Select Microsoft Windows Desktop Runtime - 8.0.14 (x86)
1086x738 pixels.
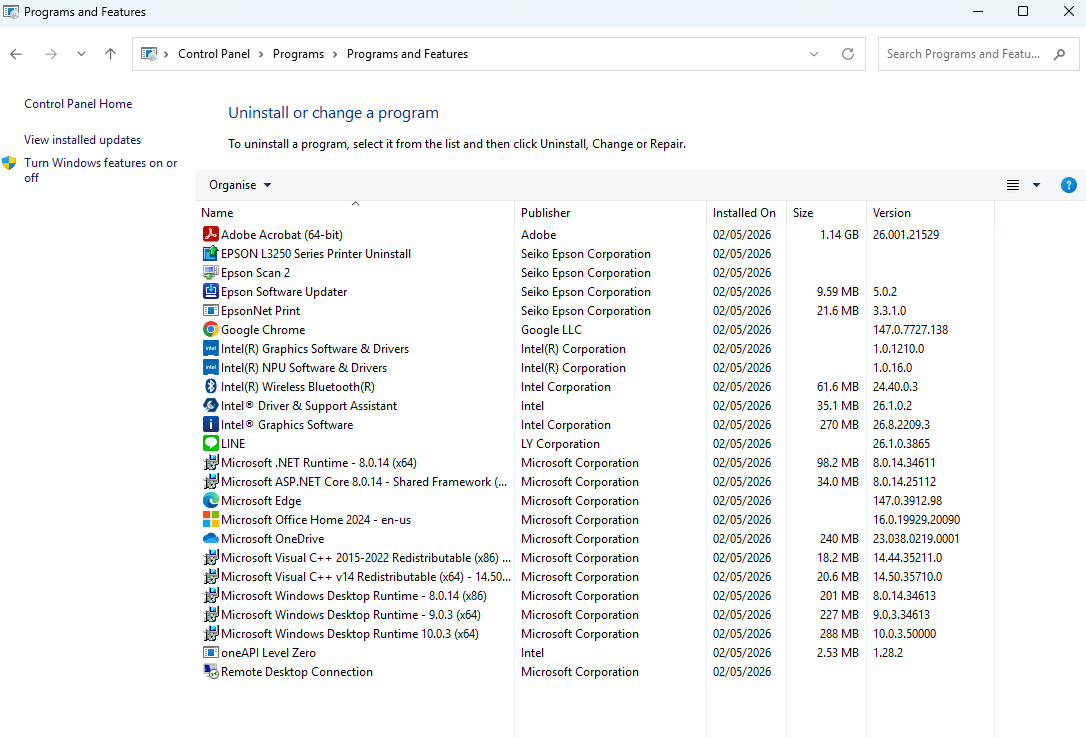(x=354, y=595)
